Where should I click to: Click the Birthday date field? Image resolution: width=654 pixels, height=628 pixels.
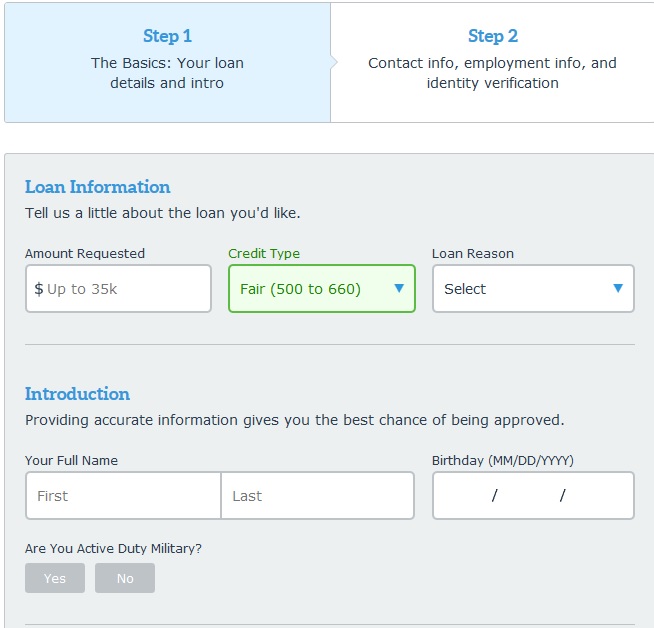(x=533, y=495)
